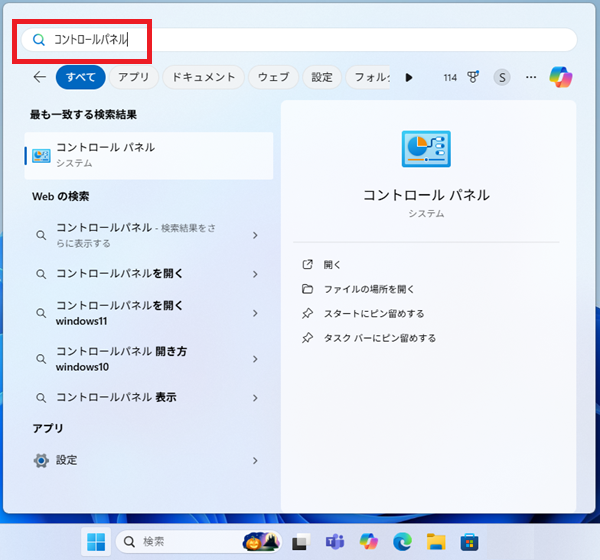600x560 pixels.
Task: Click the large Control Panel icon in preview pane
Action: (426, 149)
